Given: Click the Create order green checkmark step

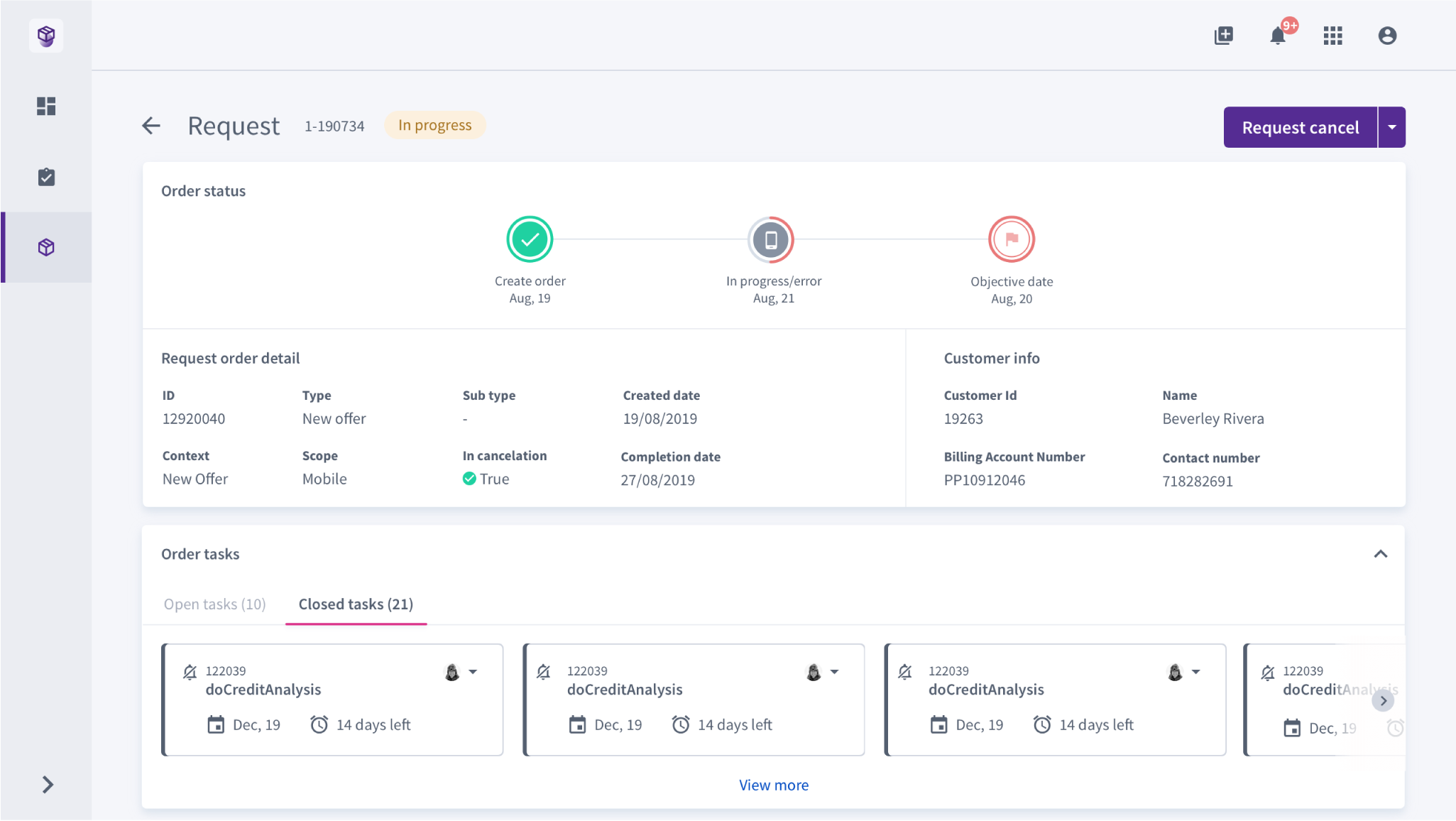Looking at the screenshot, I should pyautogui.click(x=530, y=239).
